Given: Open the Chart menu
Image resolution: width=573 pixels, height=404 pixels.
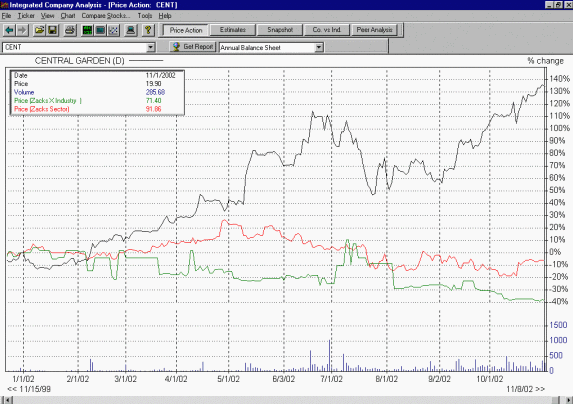Looking at the screenshot, I should (x=68, y=16).
